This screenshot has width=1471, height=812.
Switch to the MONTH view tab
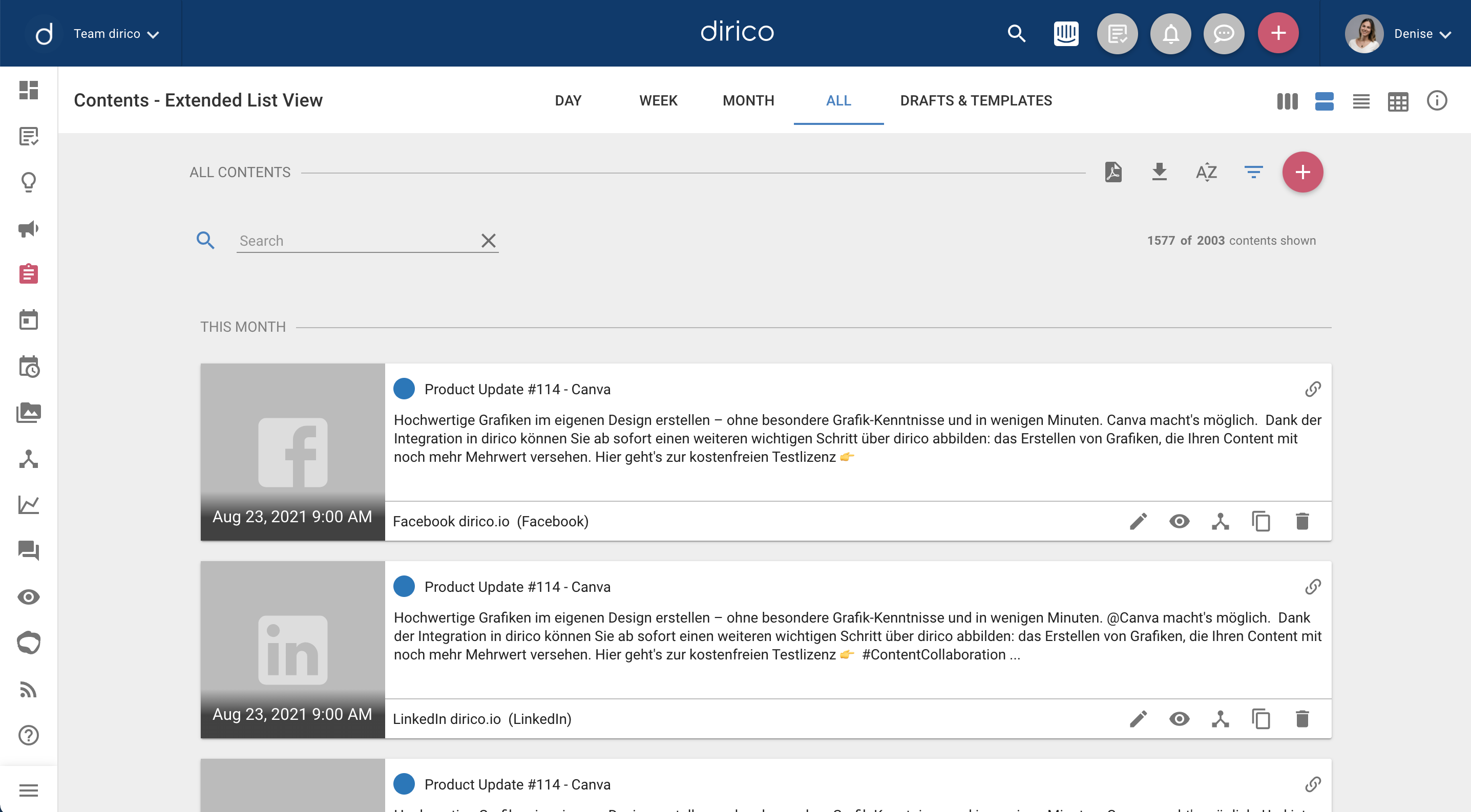tap(749, 101)
